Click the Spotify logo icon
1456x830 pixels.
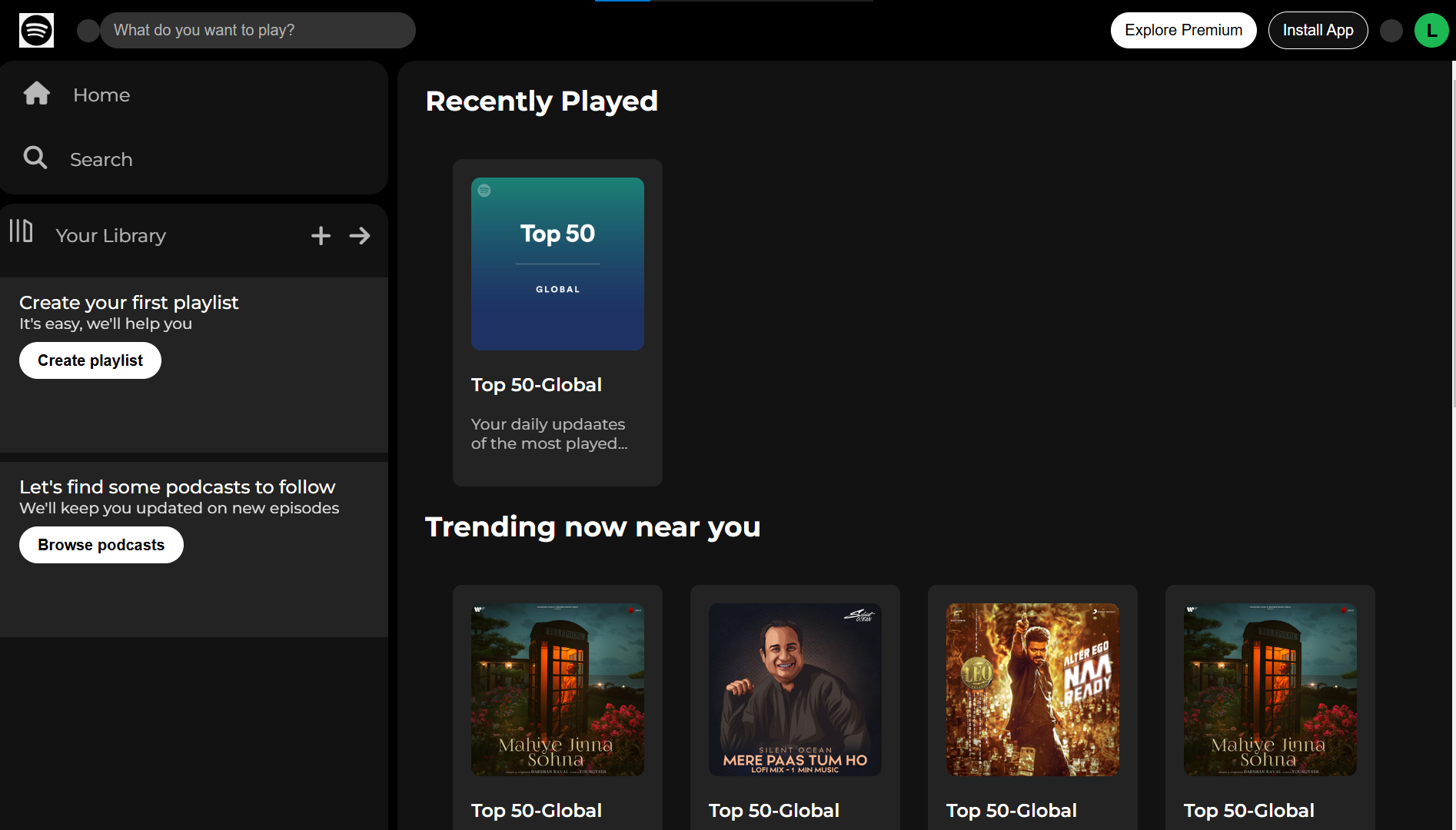[36, 30]
